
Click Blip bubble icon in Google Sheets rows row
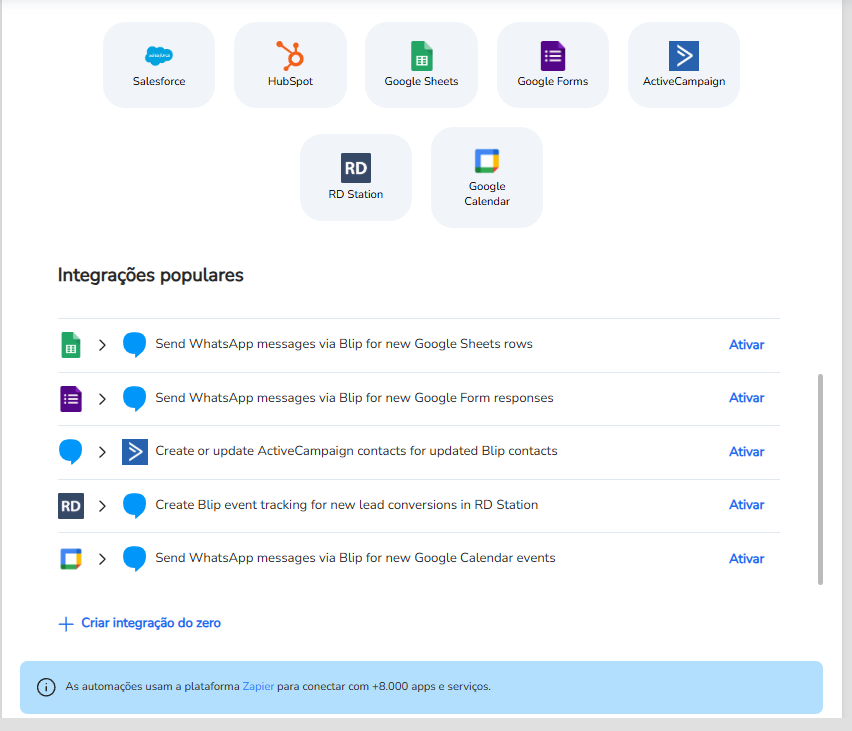pyautogui.click(x=134, y=345)
